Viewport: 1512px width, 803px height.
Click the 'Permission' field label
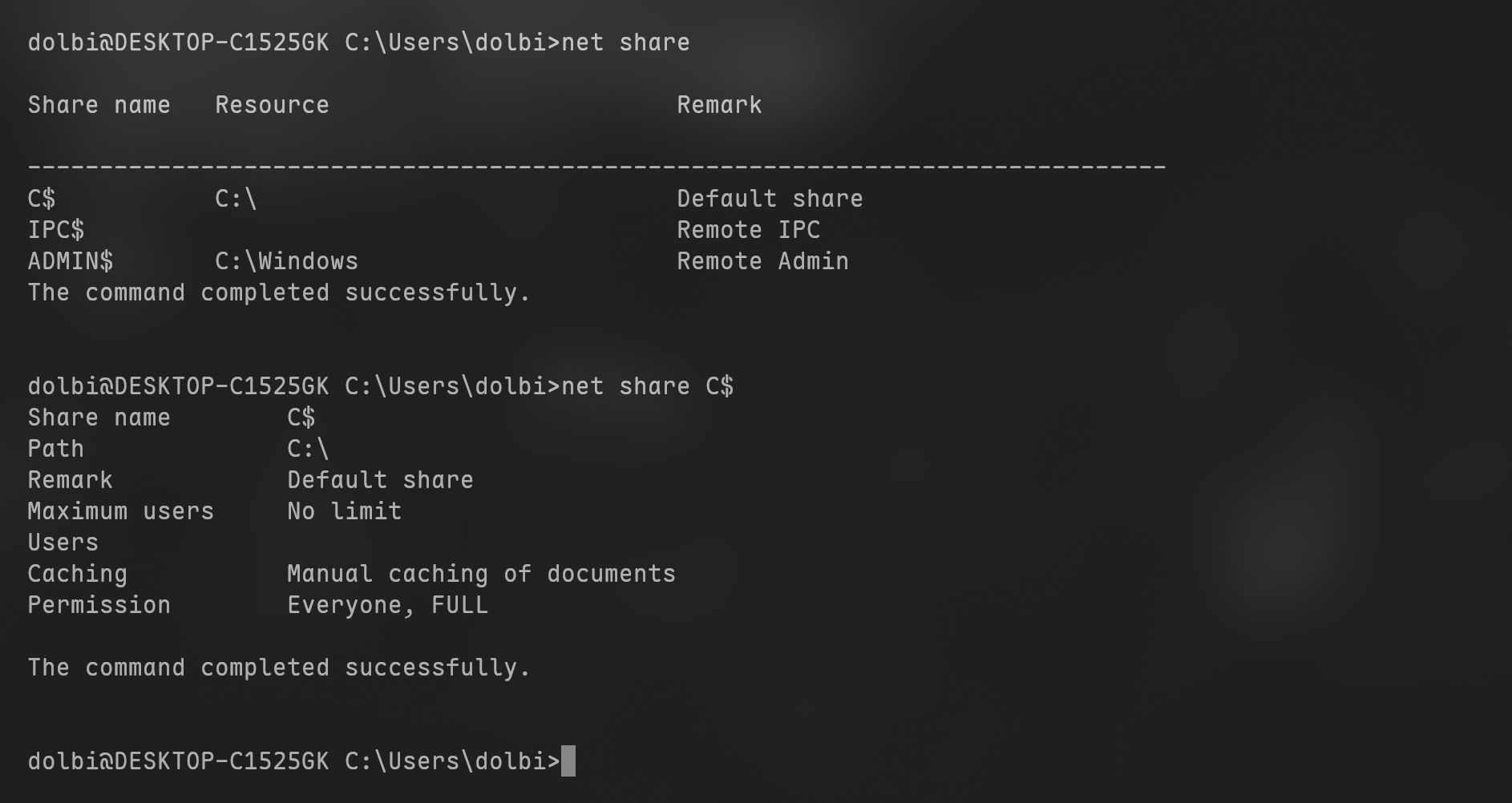click(99, 605)
